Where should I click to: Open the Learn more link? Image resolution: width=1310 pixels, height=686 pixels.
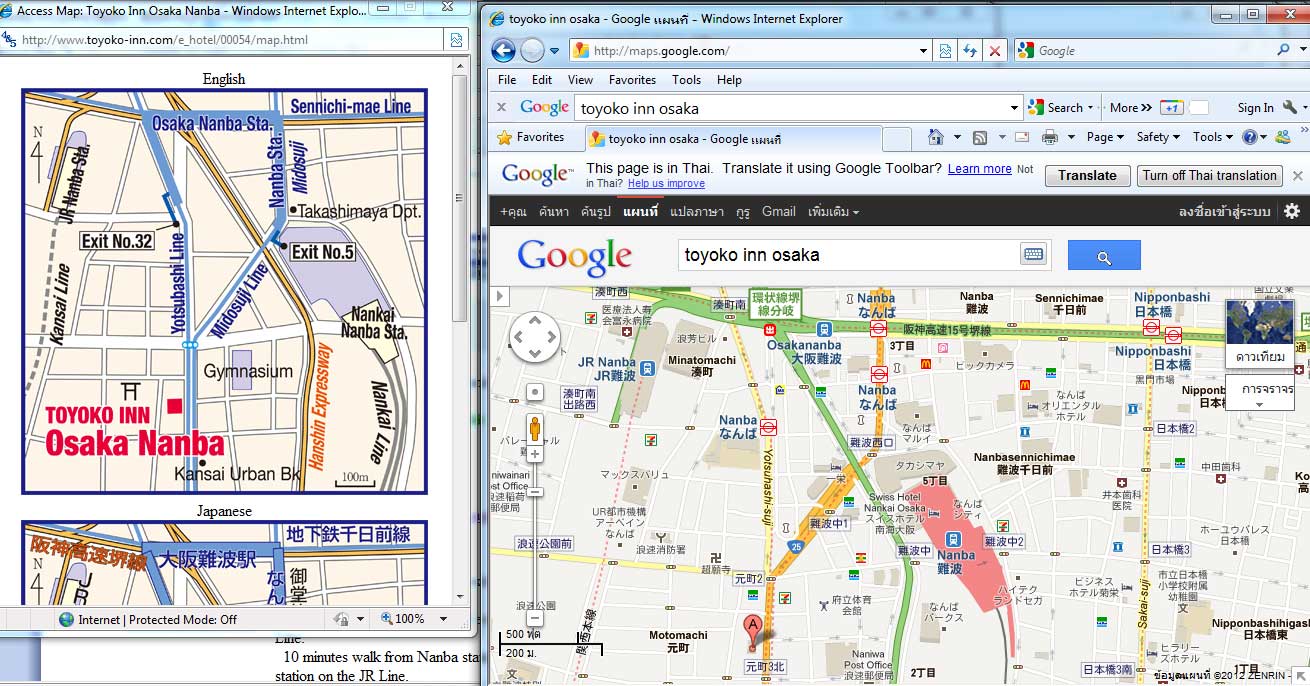click(x=979, y=169)
